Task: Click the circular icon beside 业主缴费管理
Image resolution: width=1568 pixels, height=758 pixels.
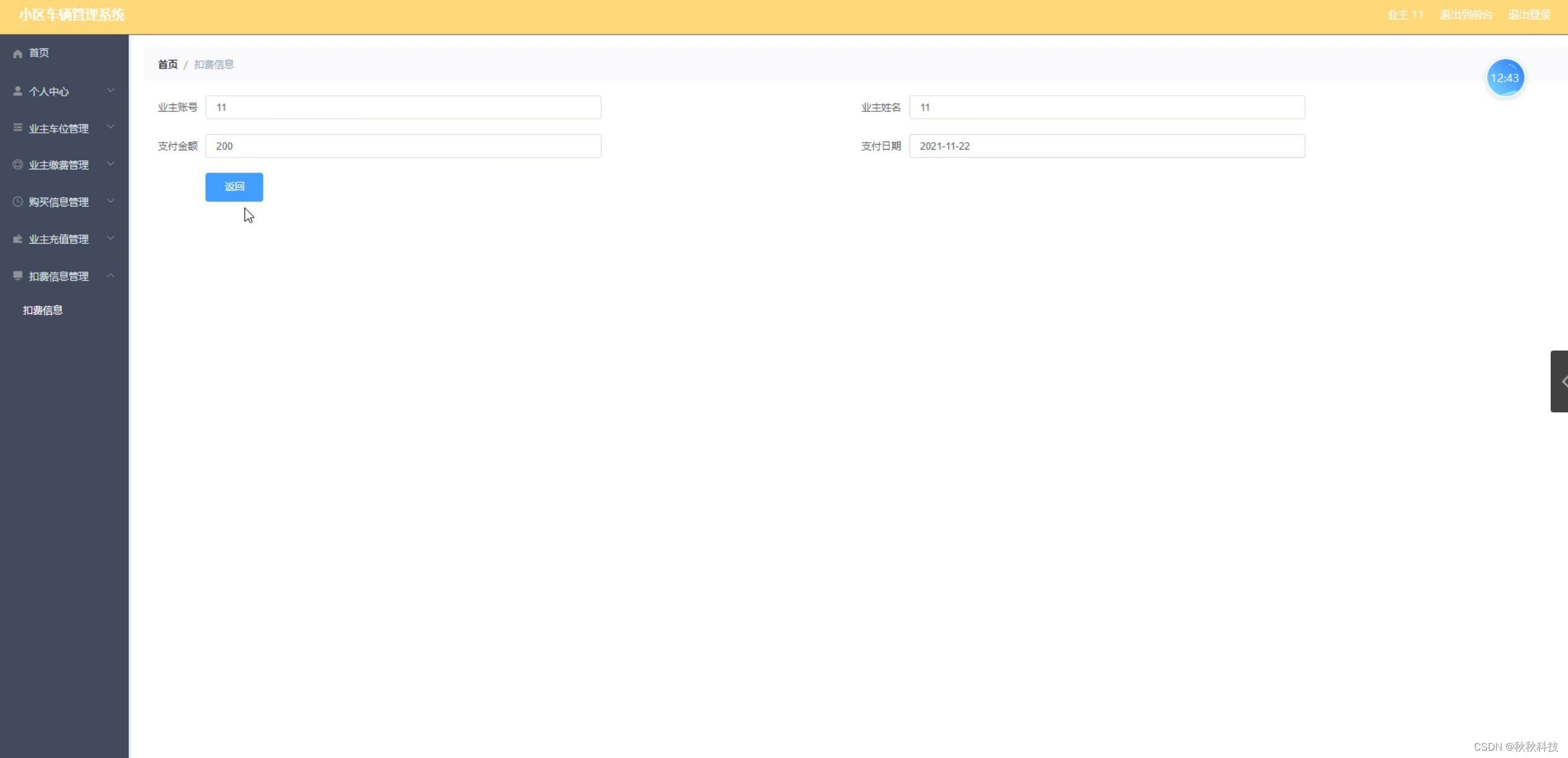Action: 18,164
